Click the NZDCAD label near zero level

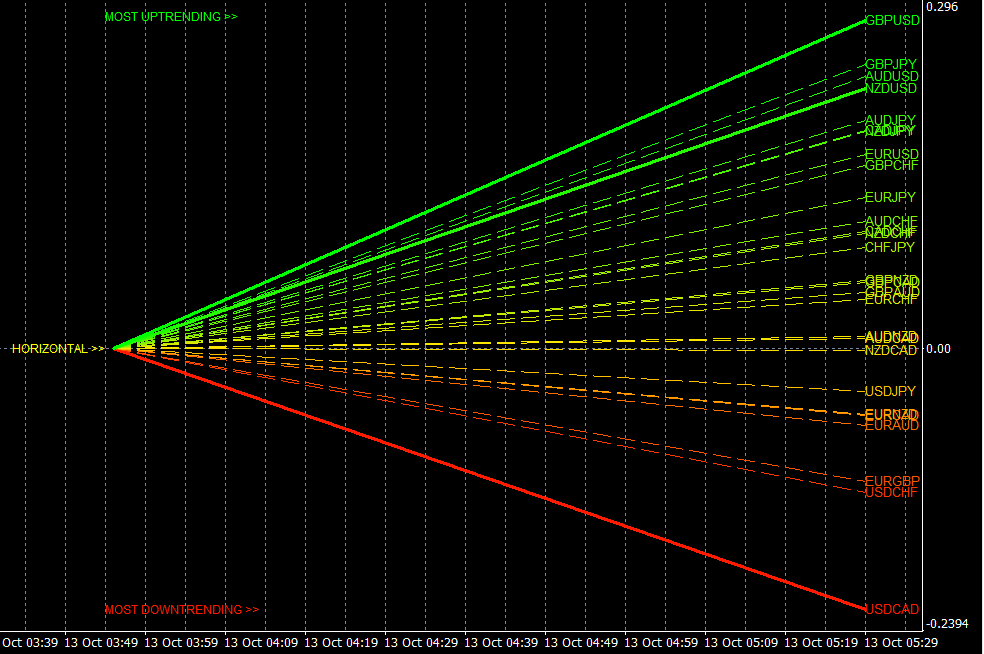[891, 351]
